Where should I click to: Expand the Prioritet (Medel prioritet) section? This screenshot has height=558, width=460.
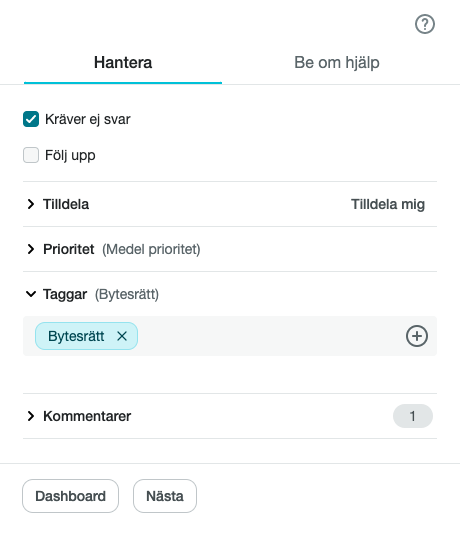tap(122, 249)
